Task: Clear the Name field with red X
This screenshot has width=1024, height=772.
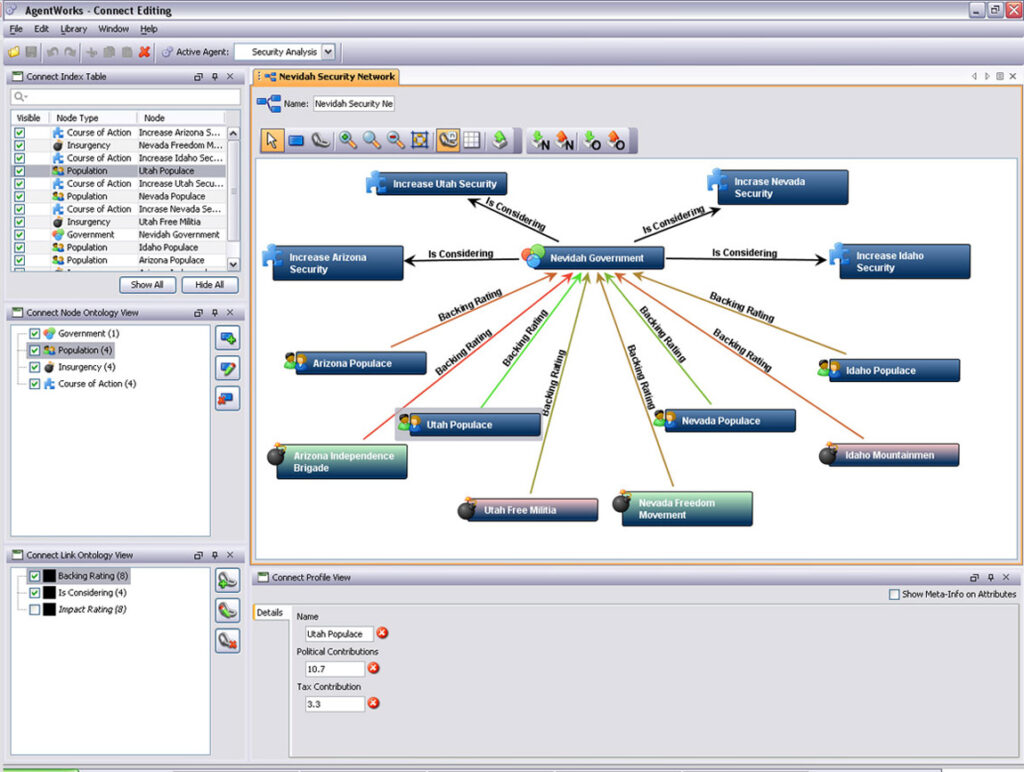Action: 382,632
